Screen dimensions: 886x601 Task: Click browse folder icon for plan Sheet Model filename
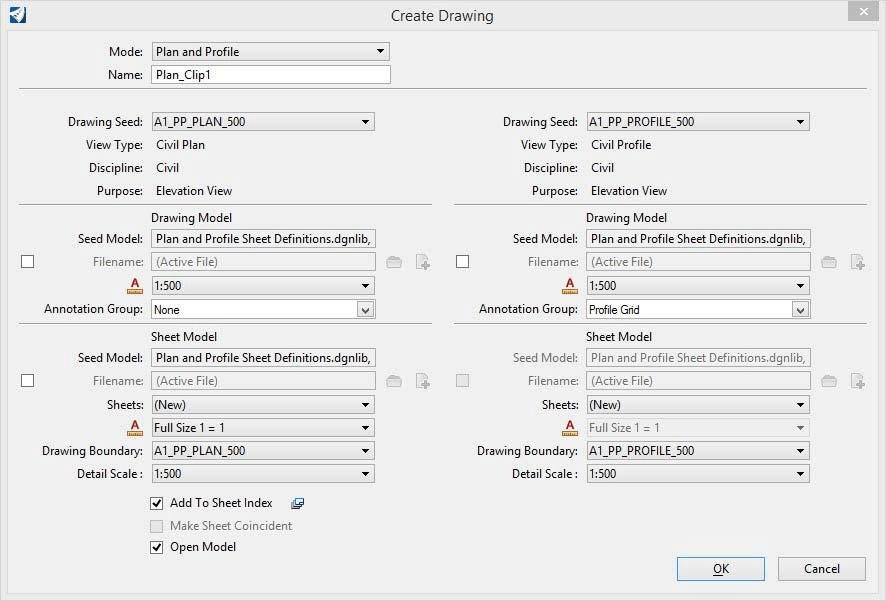point(394,381)
